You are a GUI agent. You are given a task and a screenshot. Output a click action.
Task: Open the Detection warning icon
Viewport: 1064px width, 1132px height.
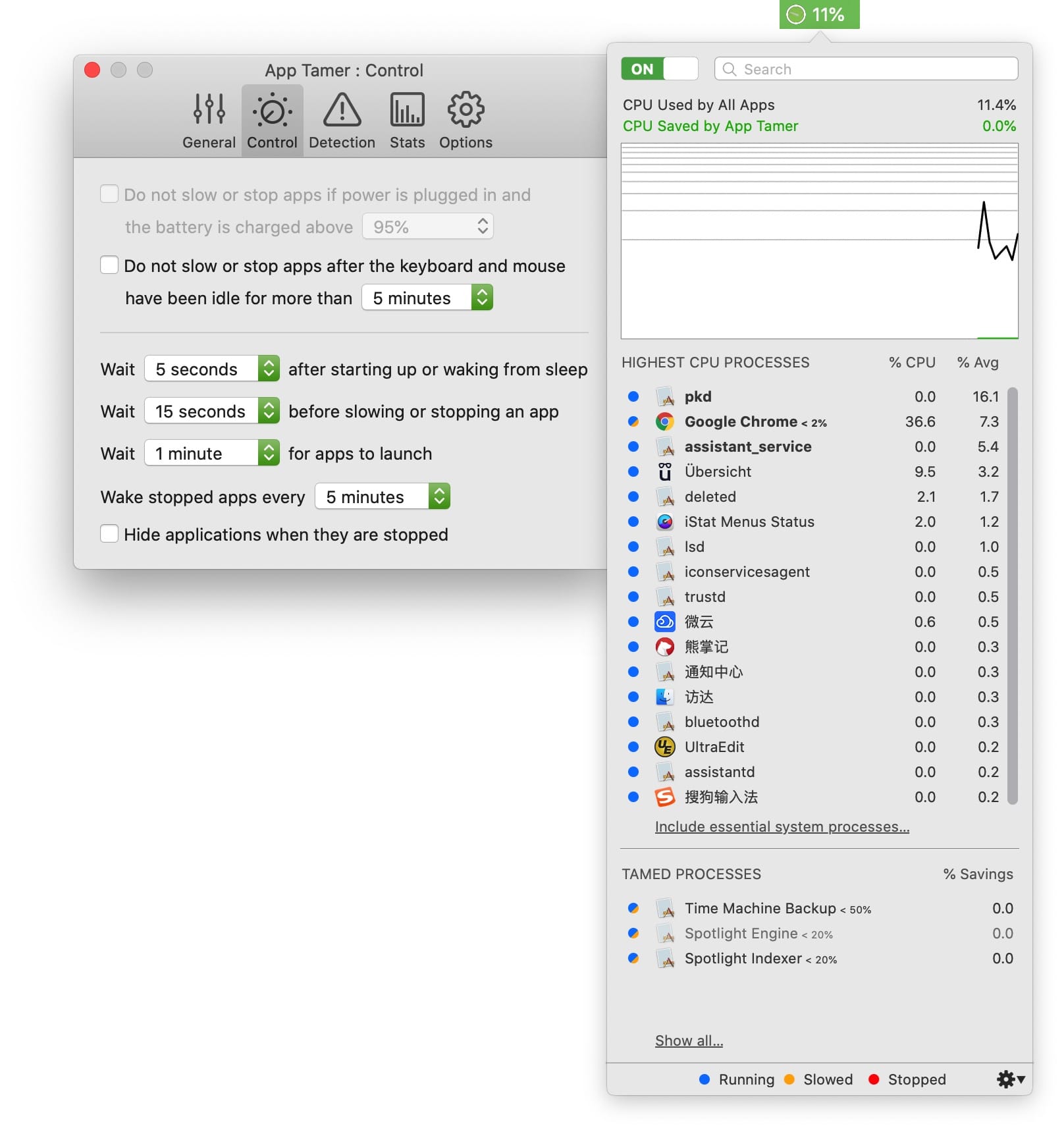click(x=342, y=110)
